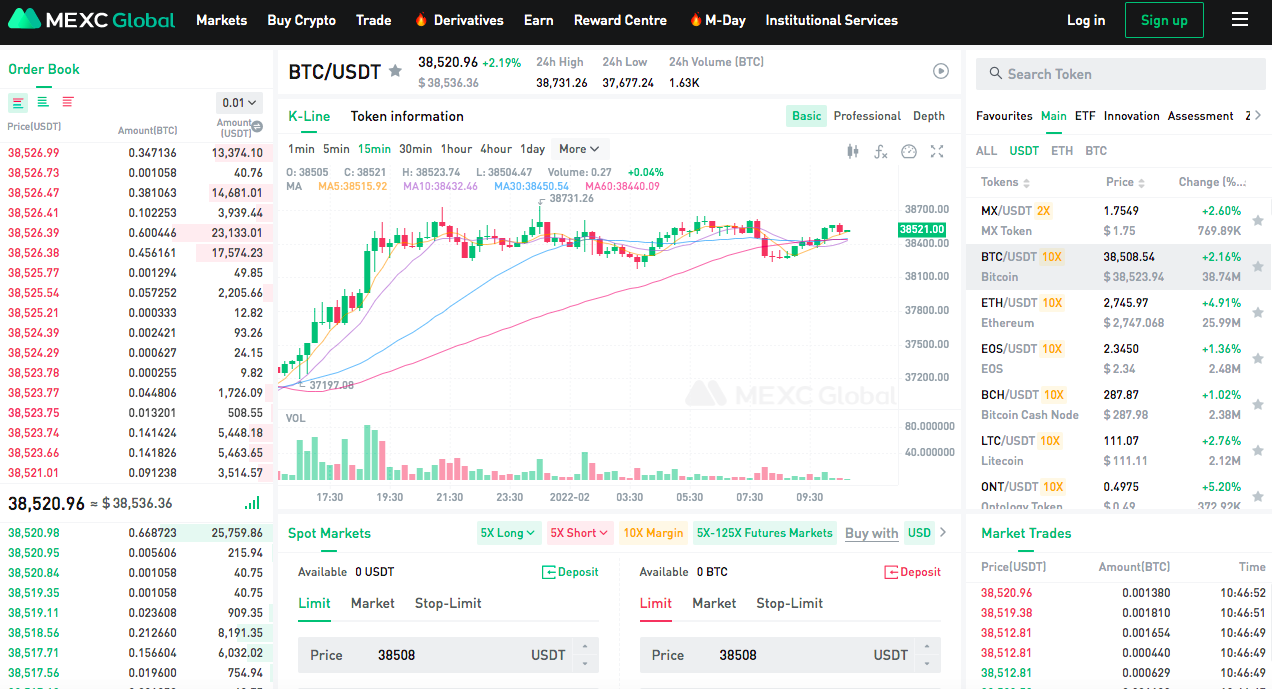This screenshot has width=1272, height=689.
Task: Switch the chart to Professional mode
Action: [867, 116]
